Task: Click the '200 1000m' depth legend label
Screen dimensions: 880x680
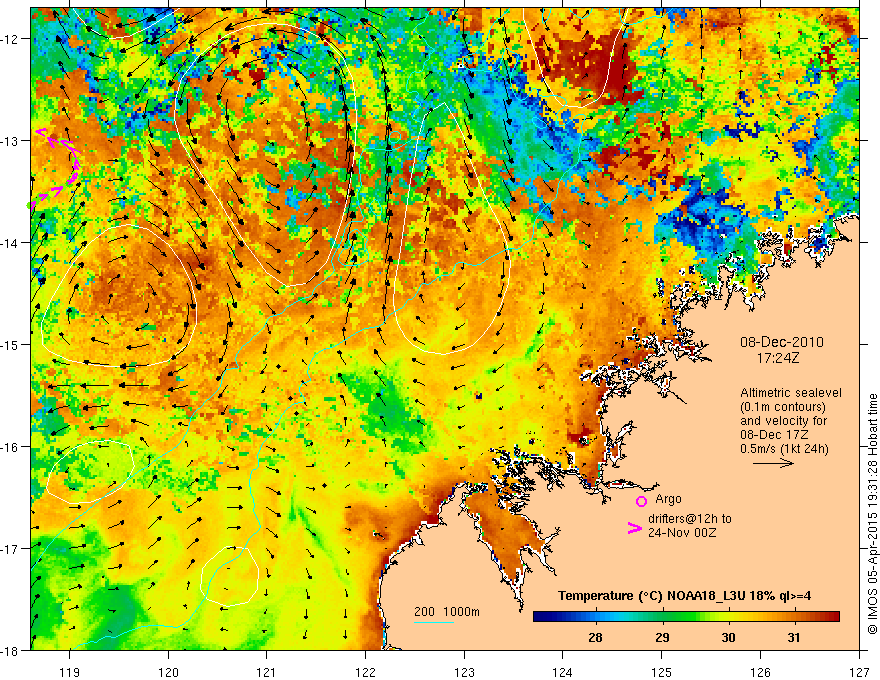Action: point(447,612)
